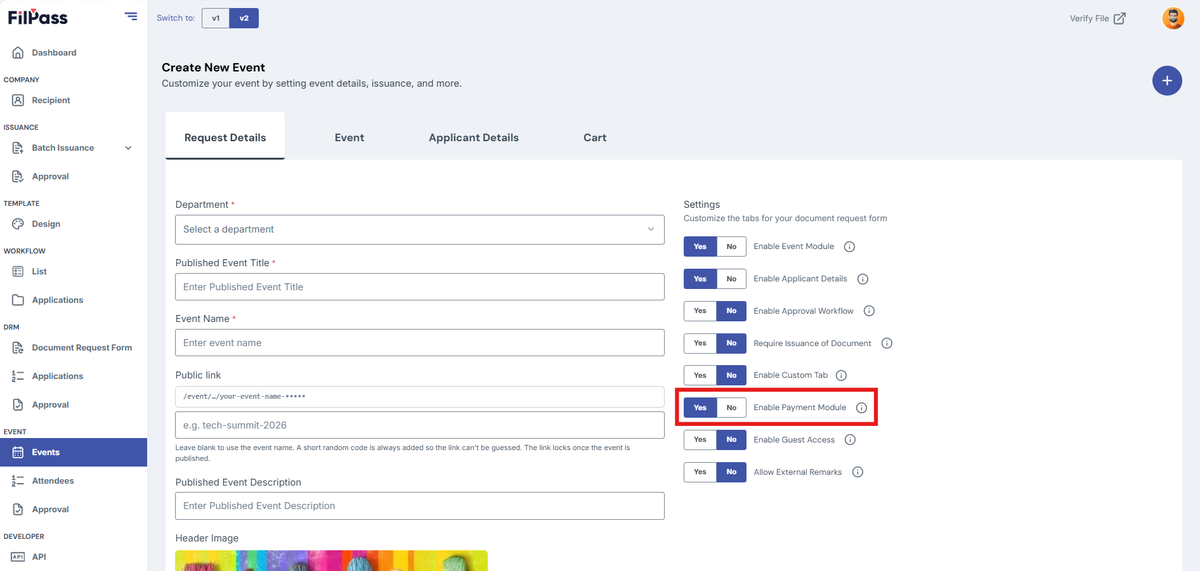Click the List icon under Workflow

click(18, 271)
